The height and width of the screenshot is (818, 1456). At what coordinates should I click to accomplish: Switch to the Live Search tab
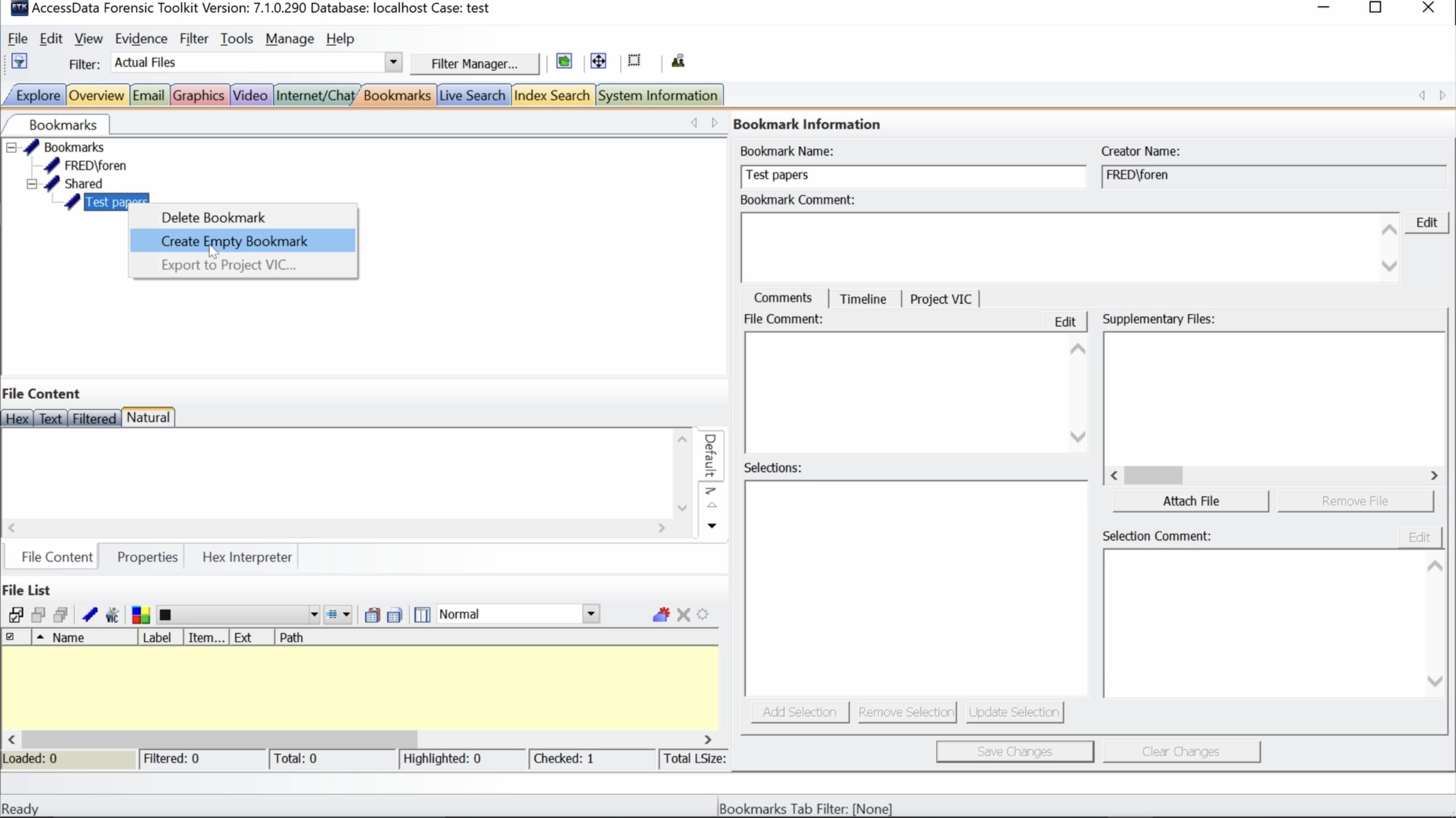point(472,95)
